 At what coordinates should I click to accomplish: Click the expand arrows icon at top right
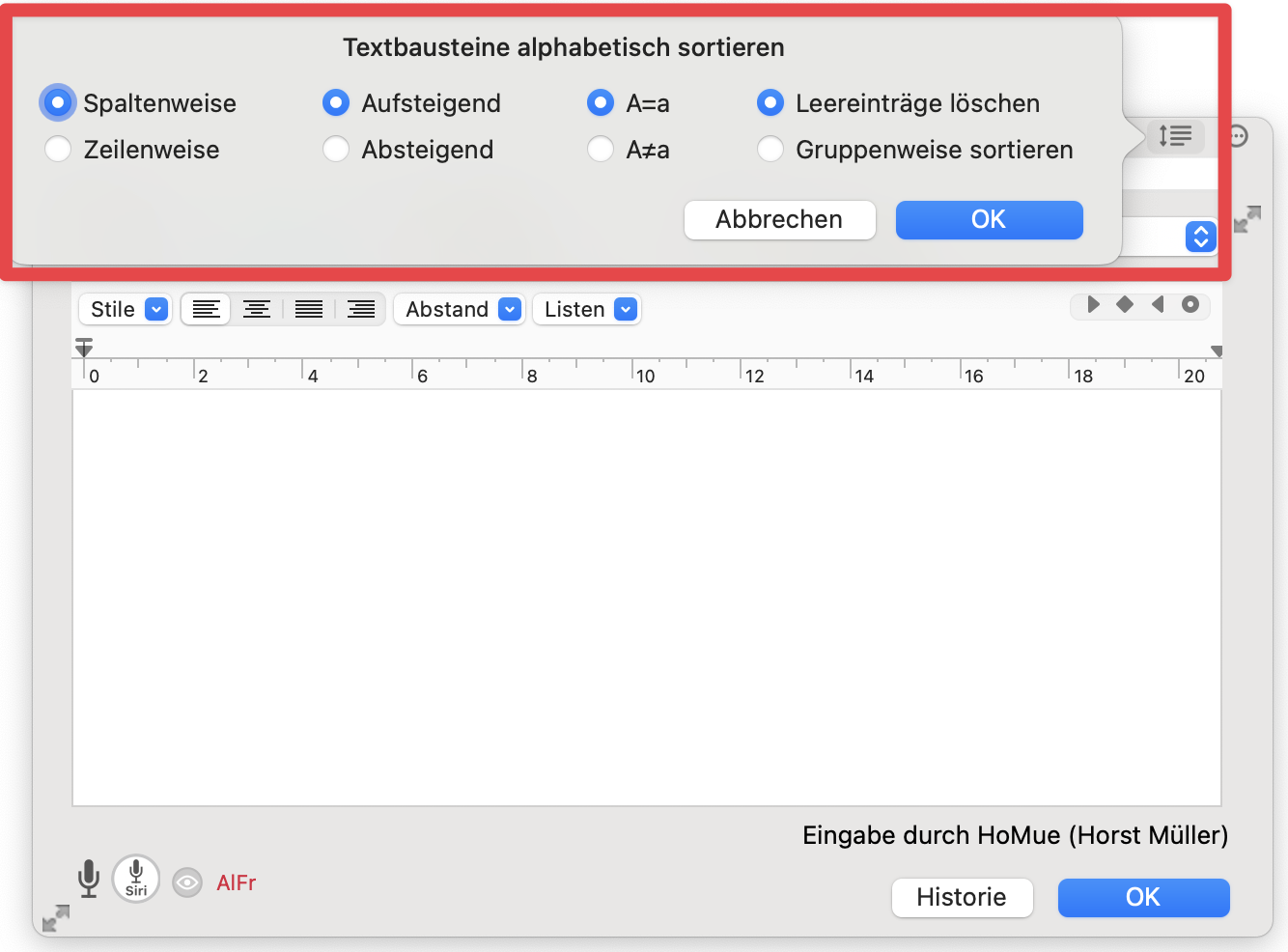(x=1247, y=219)
